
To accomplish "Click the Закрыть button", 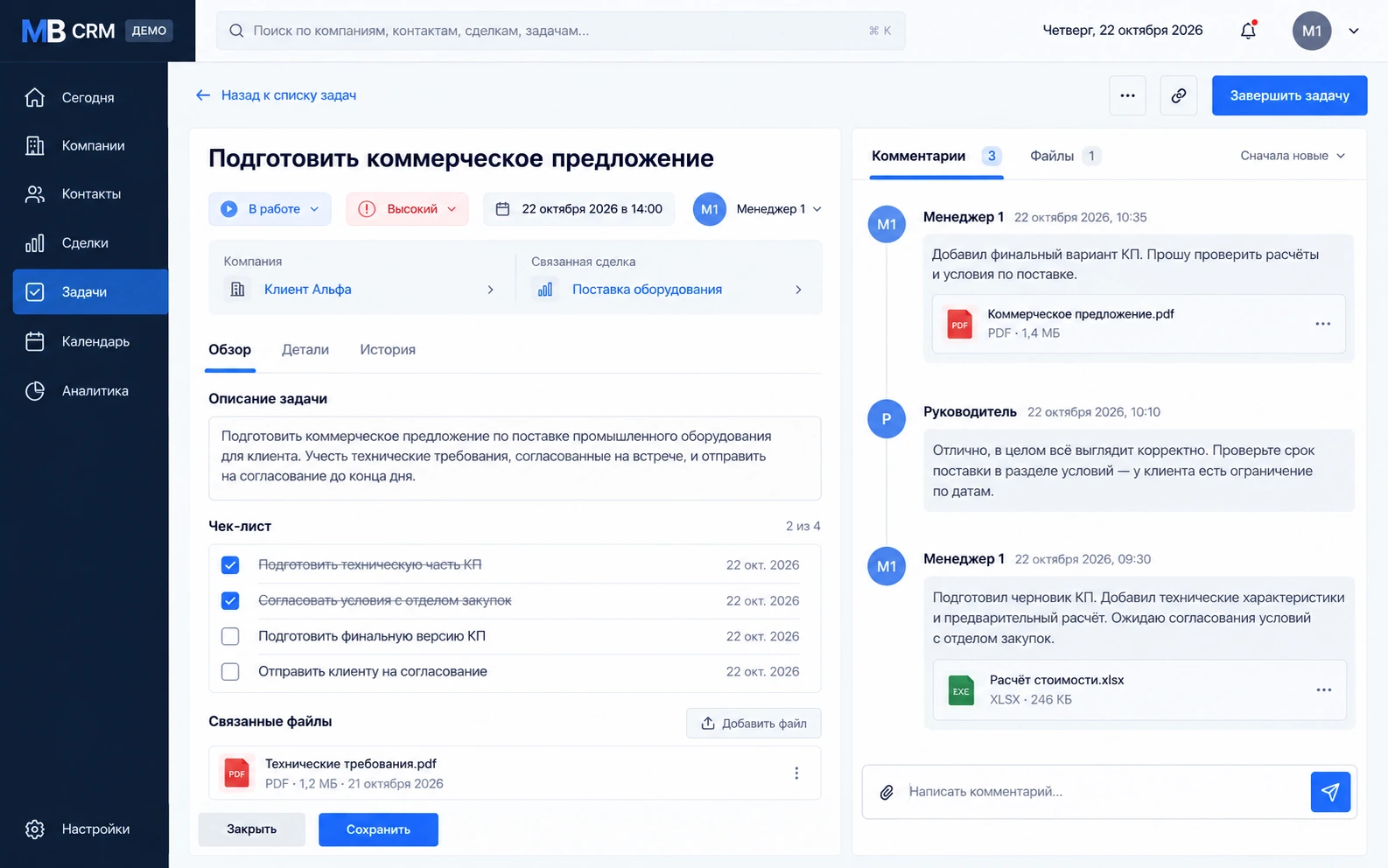I will click(x=251, y=829).
